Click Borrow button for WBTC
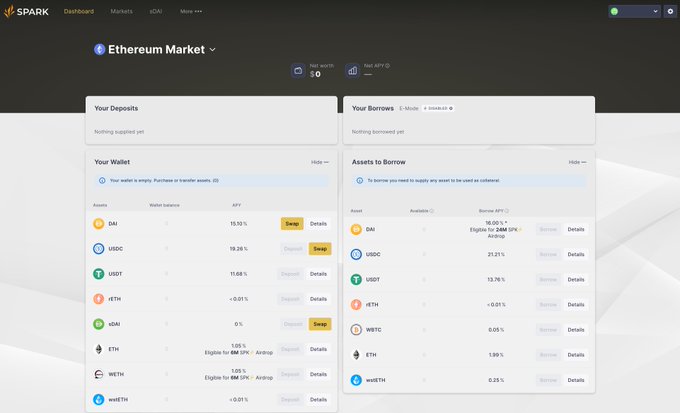The height and width of the screenshot is (413, 680). 548,330
